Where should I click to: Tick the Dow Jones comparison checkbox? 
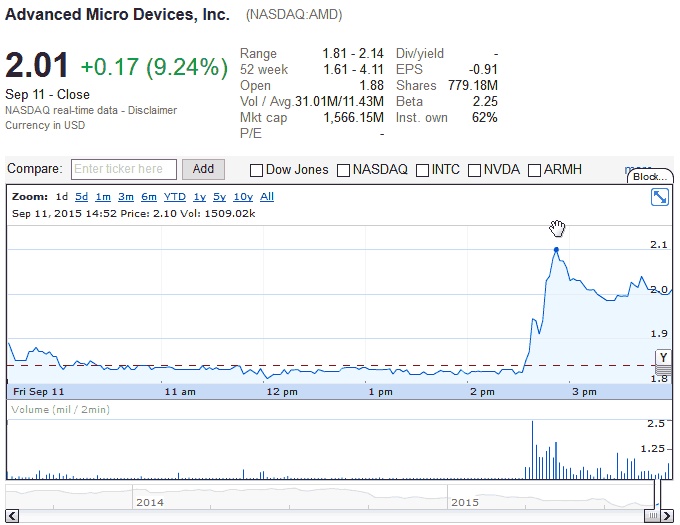pyautogui.click(x=256, y=170)
